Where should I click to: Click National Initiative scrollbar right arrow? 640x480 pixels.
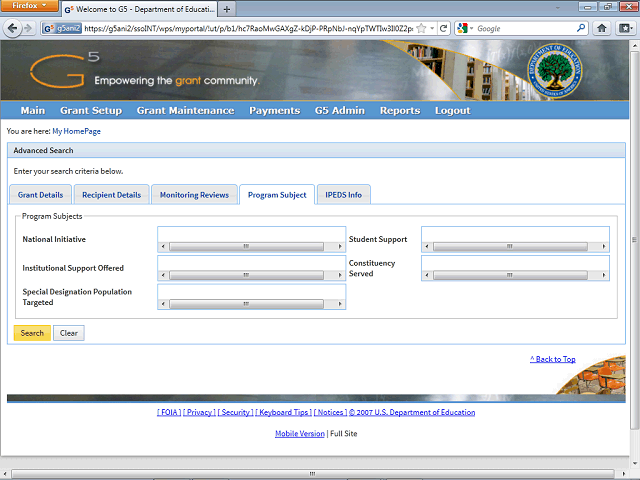(x=340, y=247)
